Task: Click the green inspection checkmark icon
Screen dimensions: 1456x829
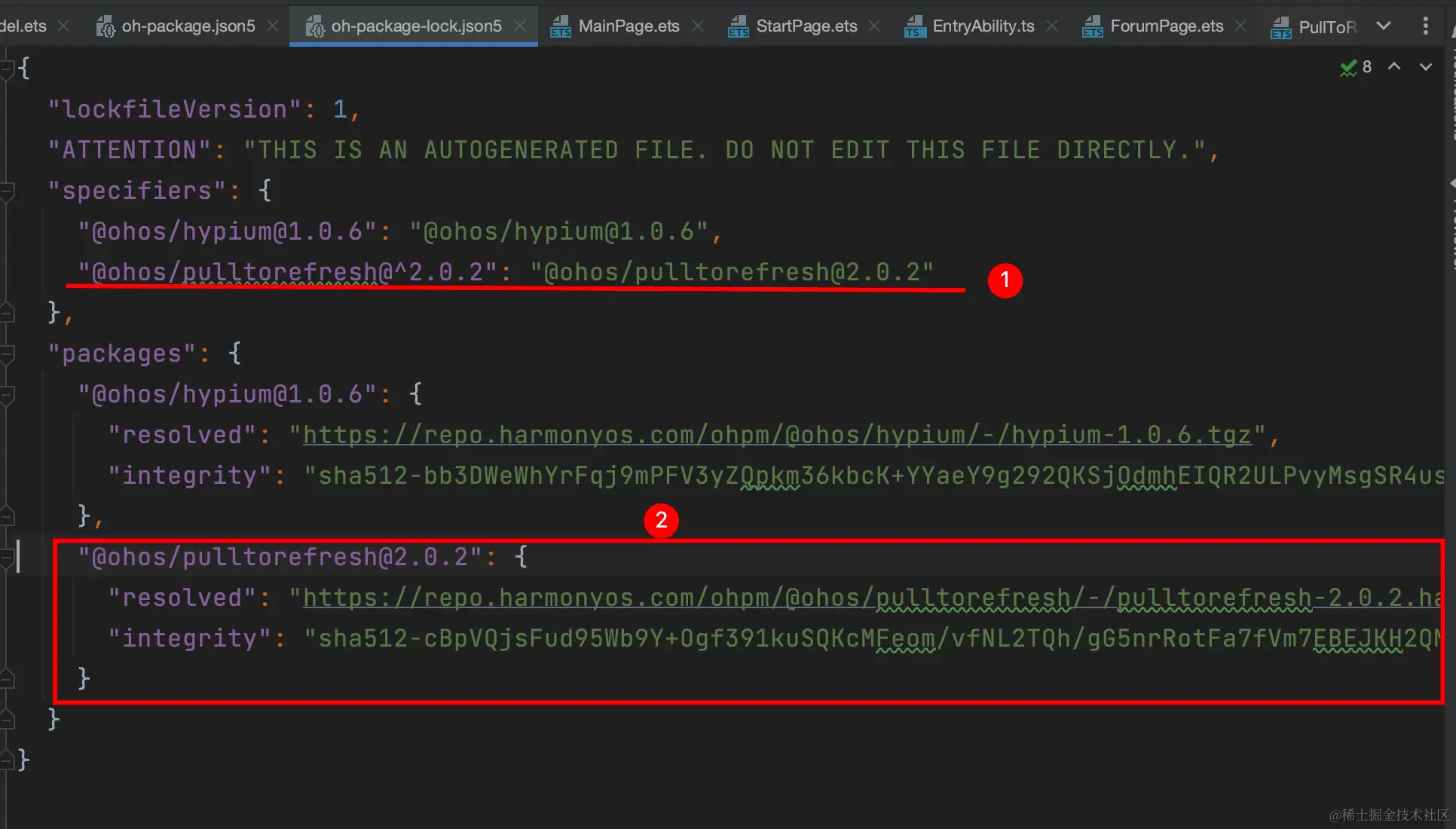Action: click(x=1348, y=68)
